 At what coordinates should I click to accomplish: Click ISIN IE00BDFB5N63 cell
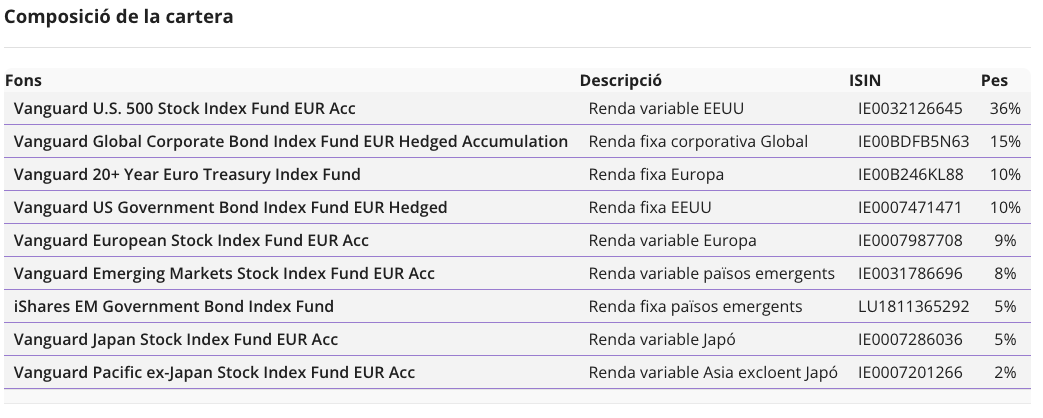[913, 141]
